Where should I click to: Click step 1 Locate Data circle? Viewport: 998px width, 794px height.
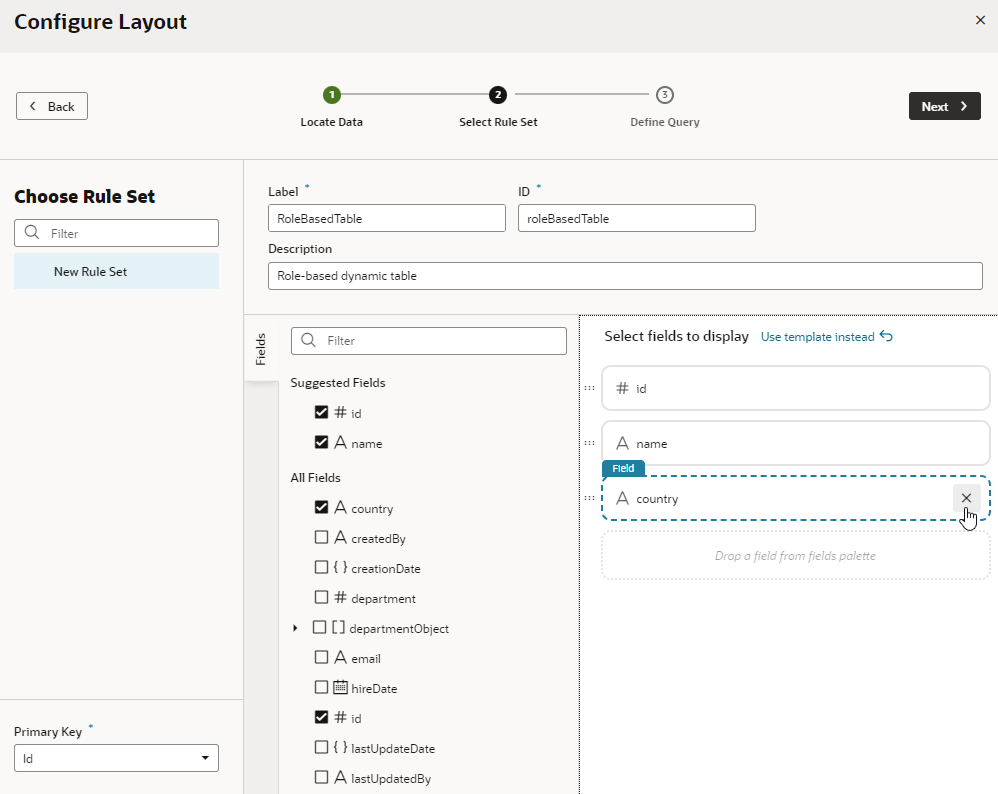(332, 95)
